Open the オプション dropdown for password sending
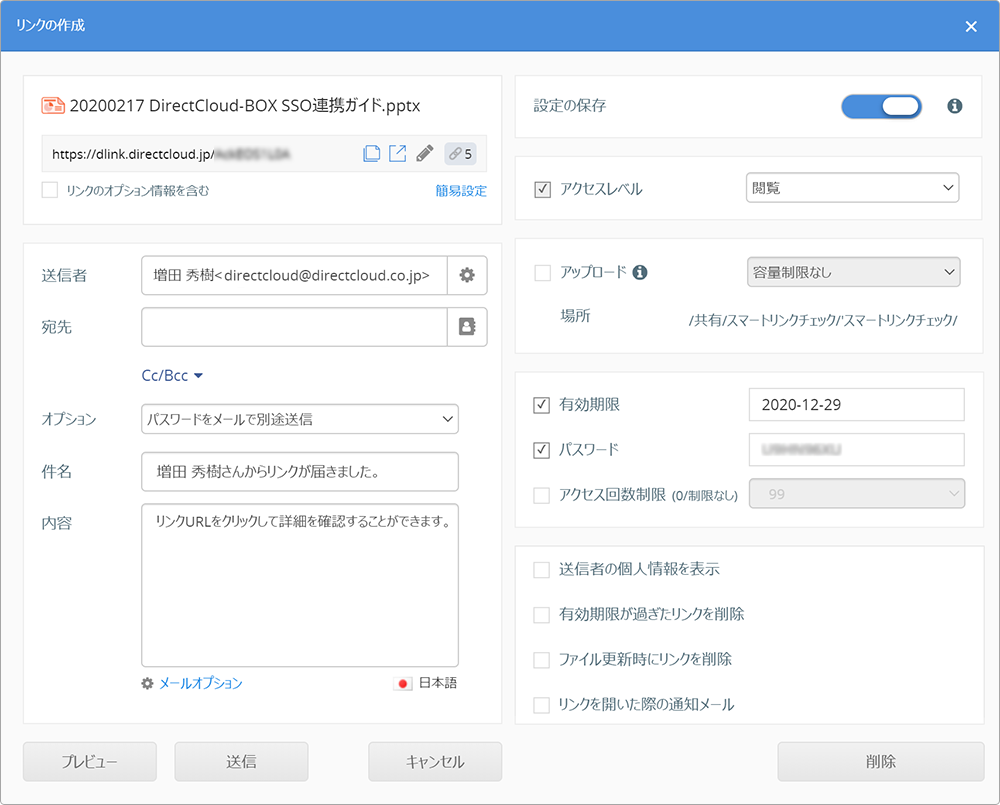The image size is (1000, 805). pos(300,419)
